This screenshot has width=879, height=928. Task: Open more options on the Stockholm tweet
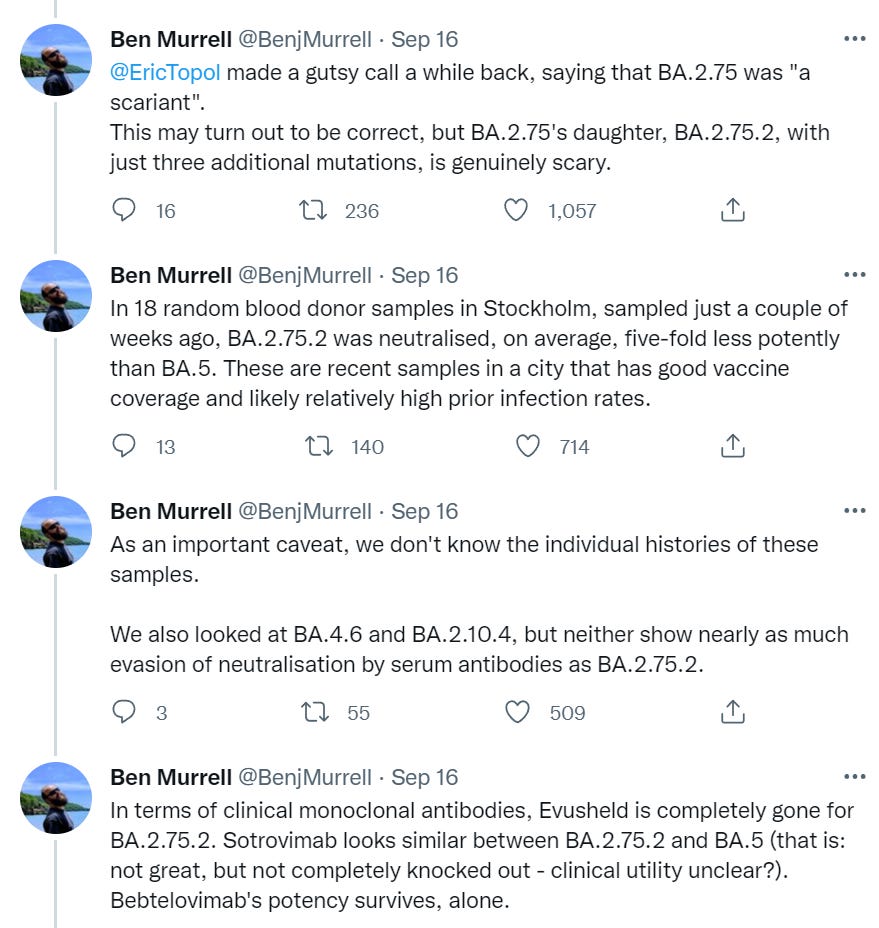(x=855, y=275)
